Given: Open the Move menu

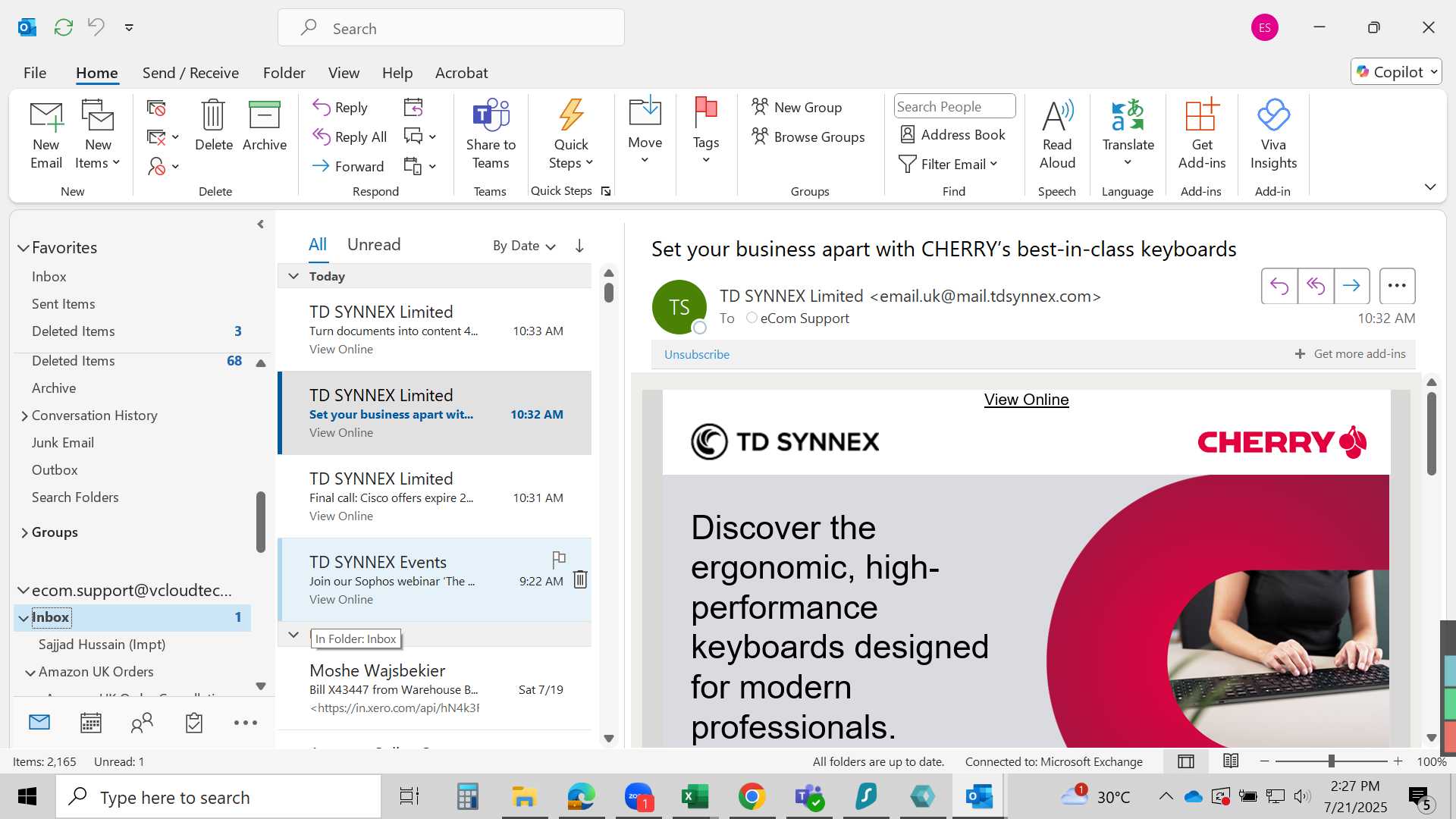Looking at the screenshot, I should click(645, 131).
